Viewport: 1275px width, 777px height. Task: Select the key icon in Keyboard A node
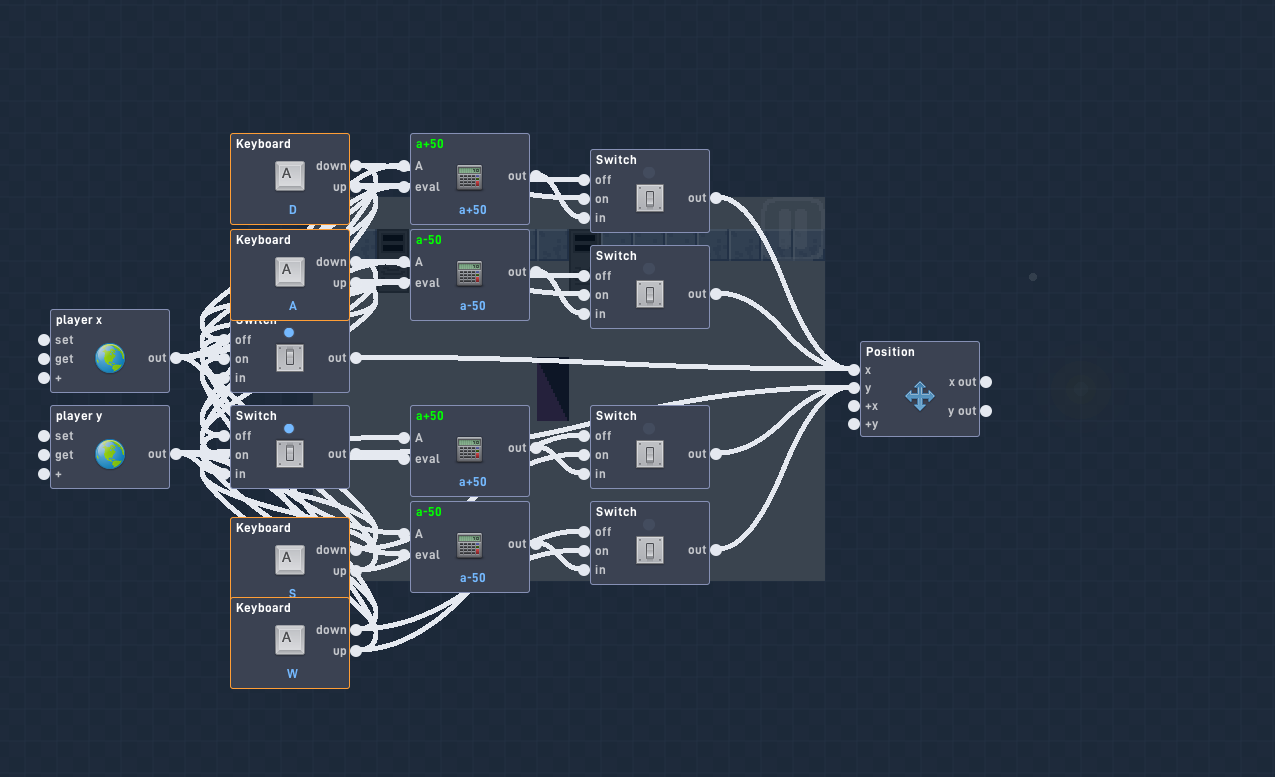(290, 272)
